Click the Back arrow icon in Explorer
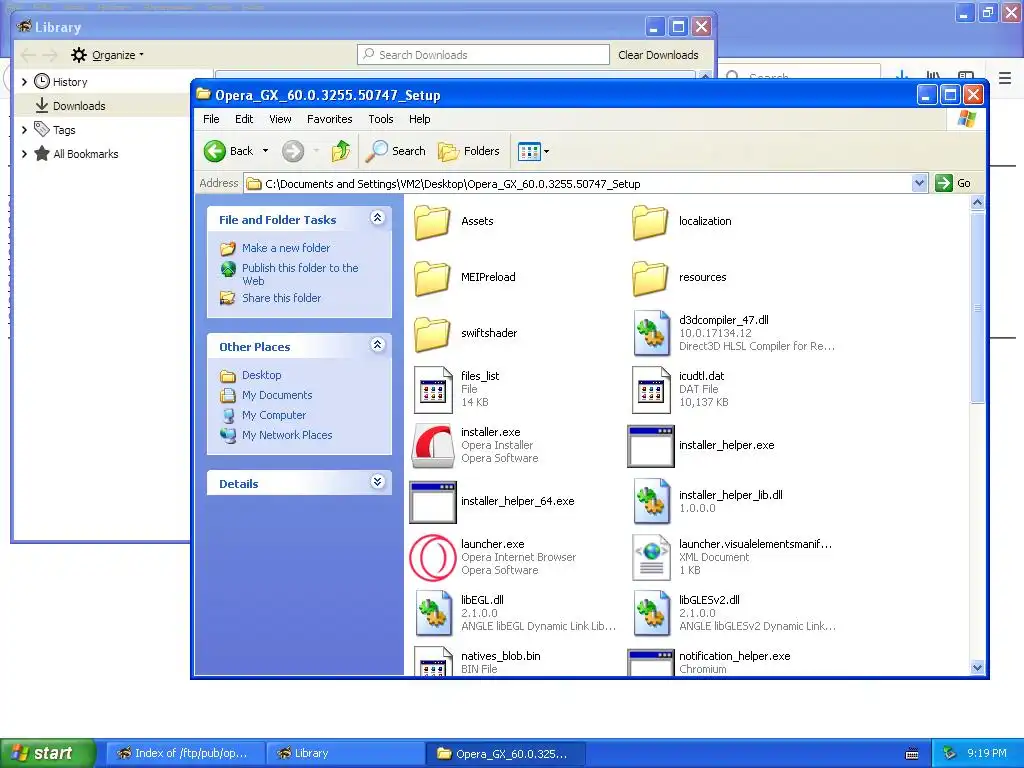This screenshot has height=768, width=1024. 214,151
